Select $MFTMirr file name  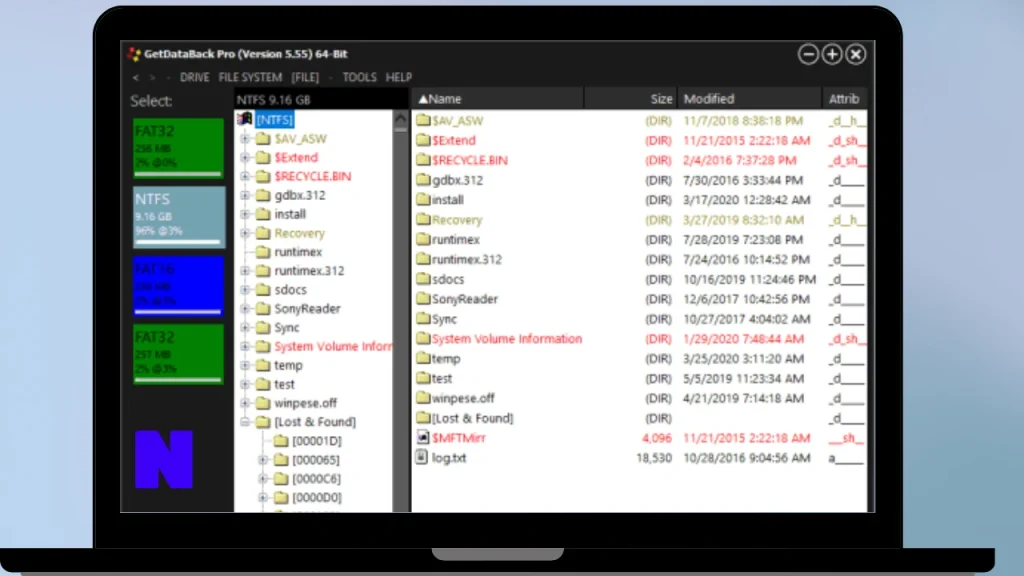[x=458, y=438]
